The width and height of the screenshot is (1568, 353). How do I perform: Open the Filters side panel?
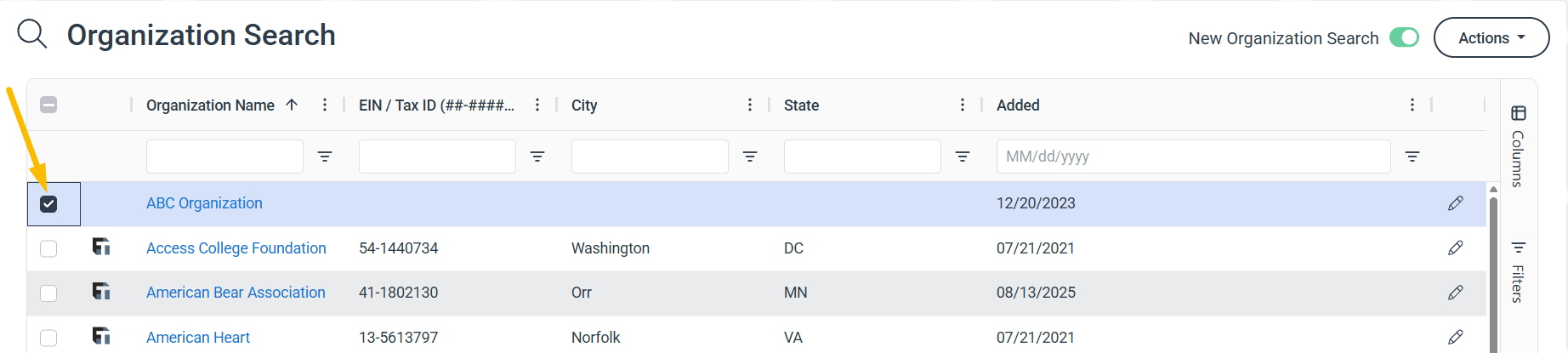[x=1518, y=271]
